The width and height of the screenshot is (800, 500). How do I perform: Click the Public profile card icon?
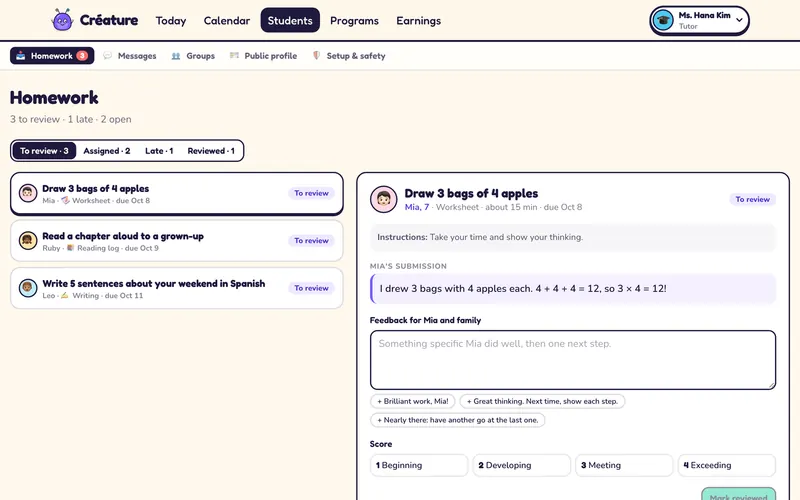click(234, 56)
